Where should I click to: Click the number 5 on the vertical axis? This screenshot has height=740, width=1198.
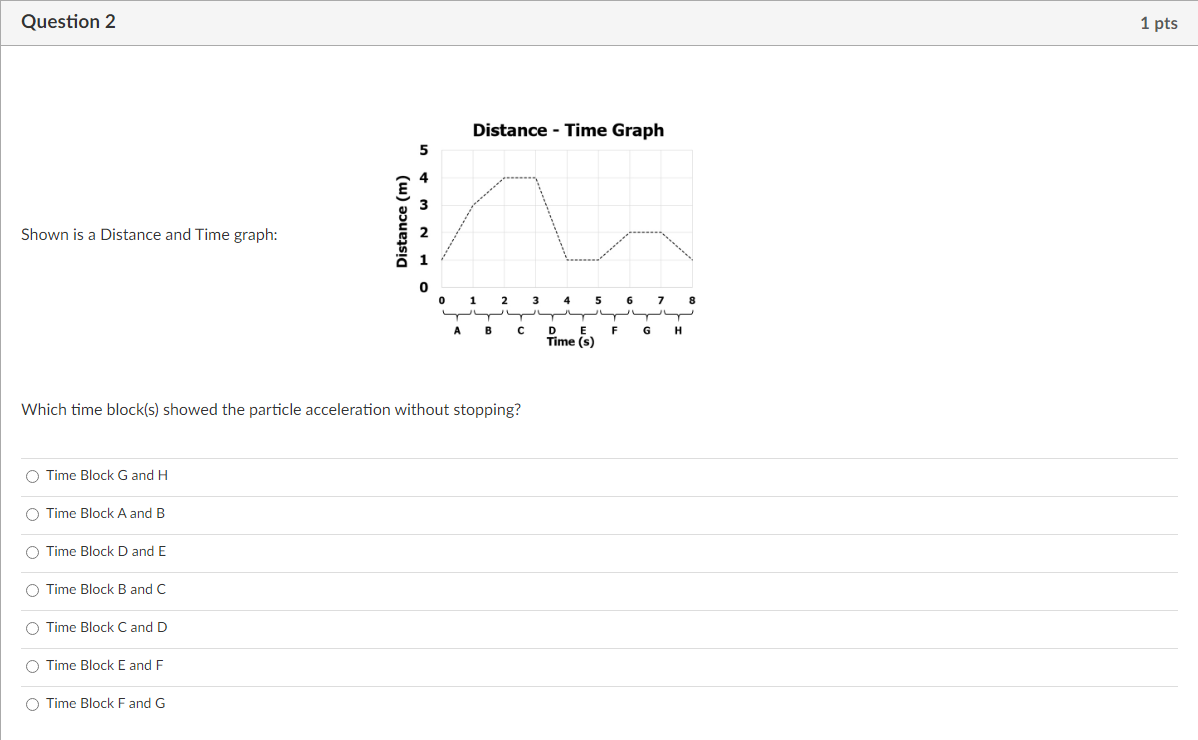pyautogui.click(x=423, y=150)
